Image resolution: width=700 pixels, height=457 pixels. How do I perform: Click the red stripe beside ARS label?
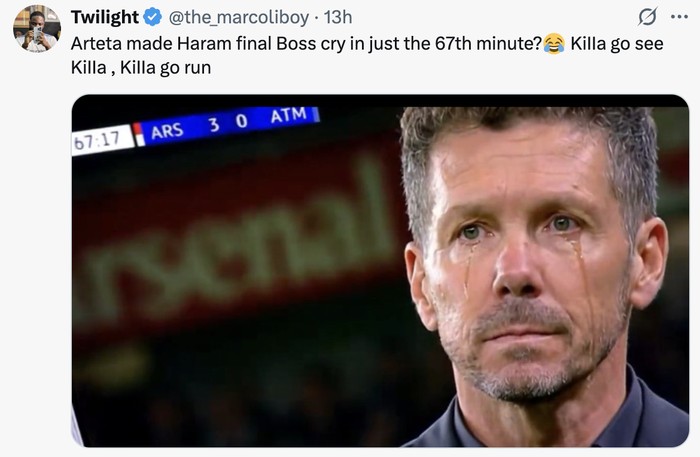pyautogui.click(x=139, y=134)
